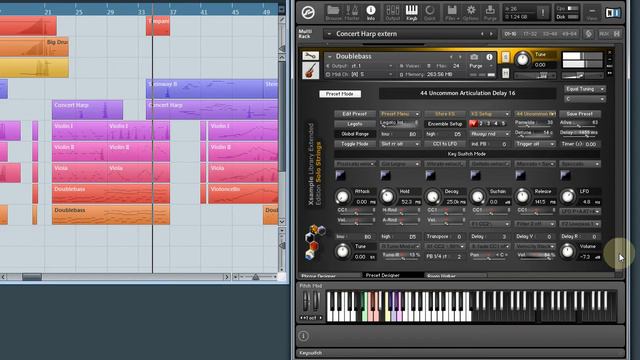The image size is (640, 360).
Task: Open the Equal Tuning dropdown
Action: 584,89
